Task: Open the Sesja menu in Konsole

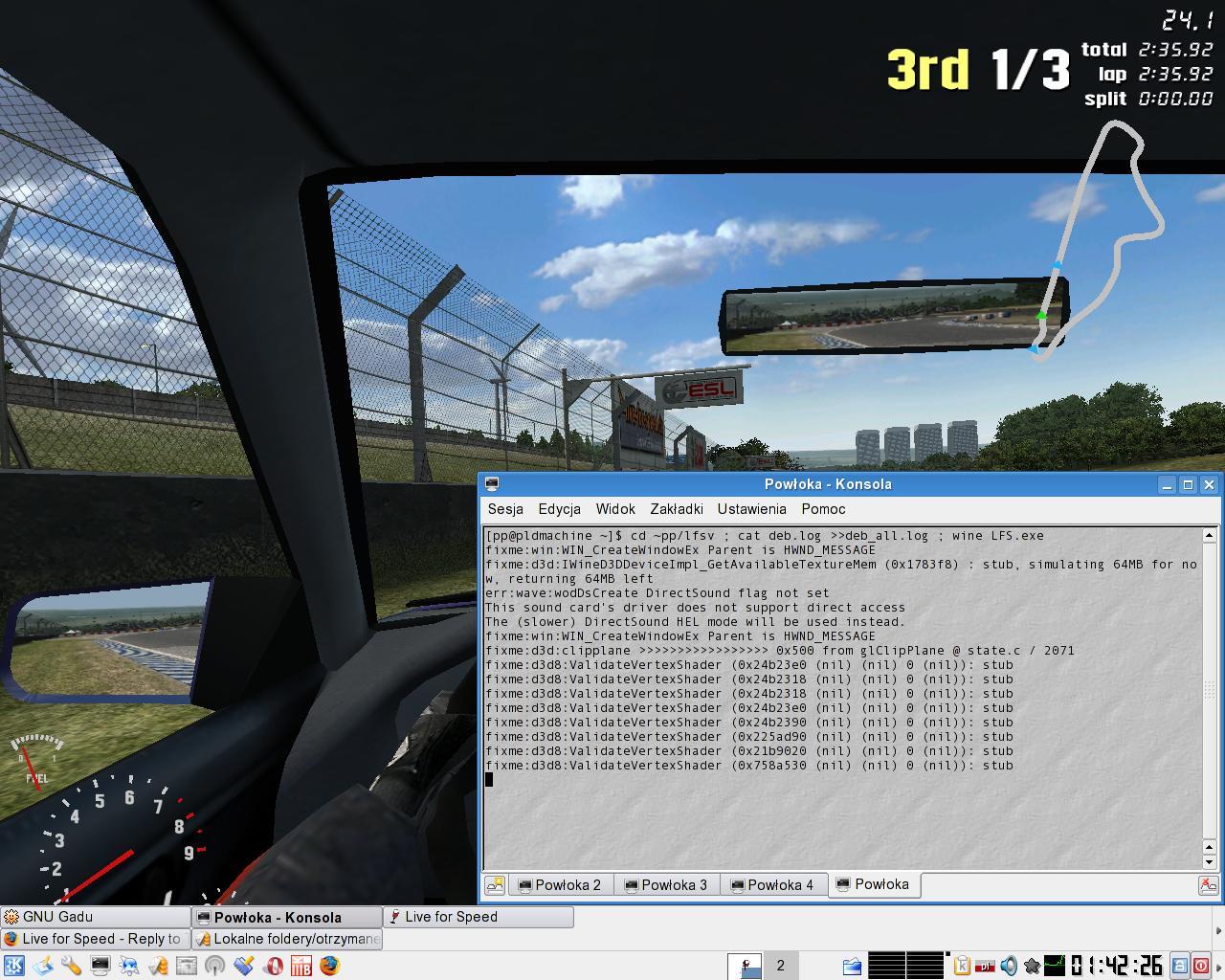Action: coord(505,509)
